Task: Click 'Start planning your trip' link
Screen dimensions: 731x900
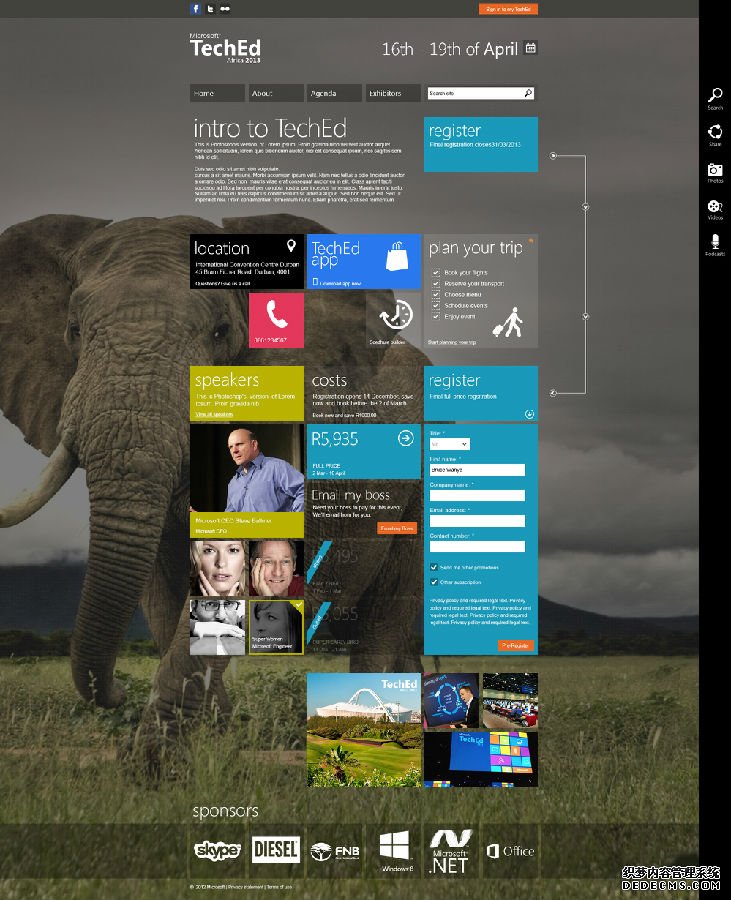Action: click(452, 343)
